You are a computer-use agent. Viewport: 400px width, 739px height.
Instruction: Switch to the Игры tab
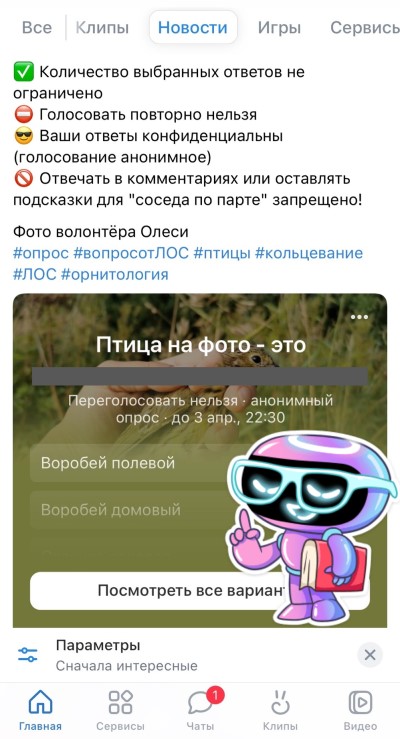click(279, 27)
